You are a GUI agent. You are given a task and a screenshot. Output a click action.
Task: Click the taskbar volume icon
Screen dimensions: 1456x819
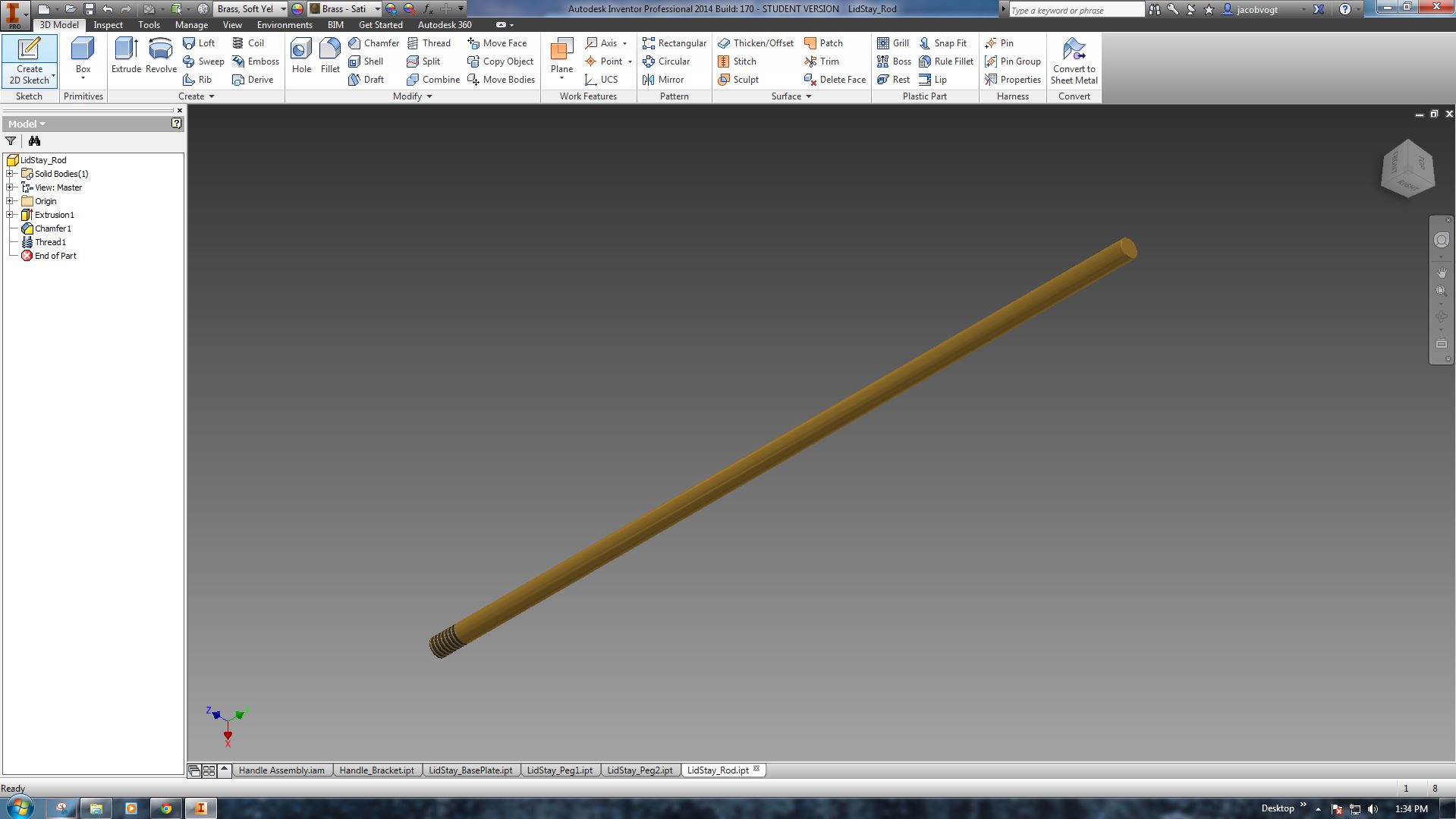[1373, 809]
